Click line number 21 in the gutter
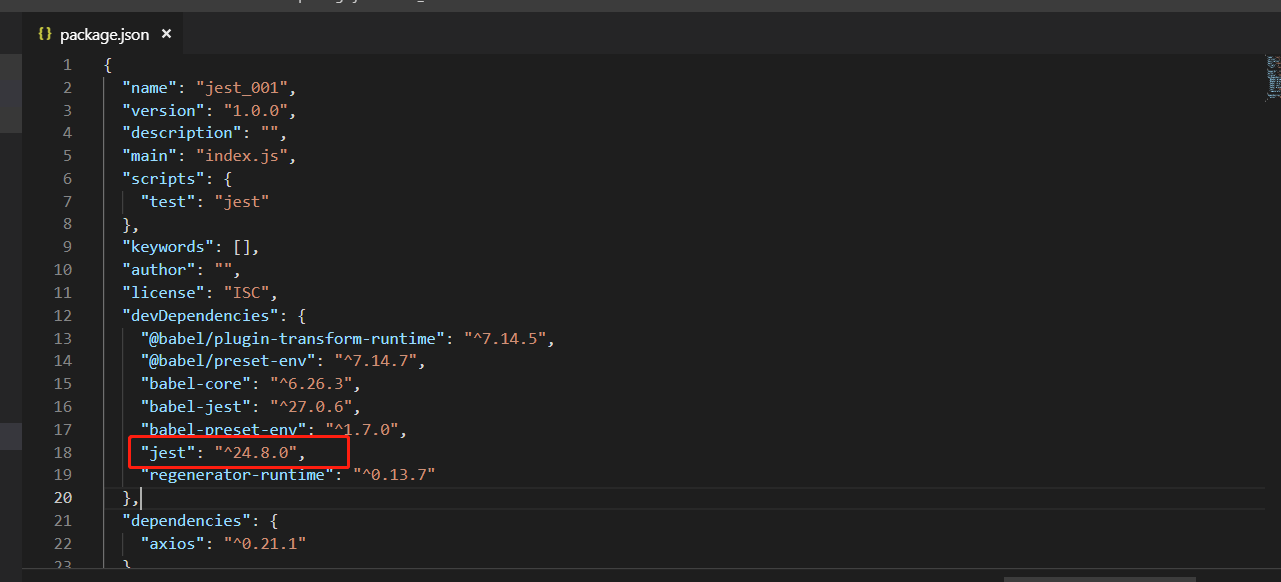This screenshot has height=582, width=1281. (62, 520)
